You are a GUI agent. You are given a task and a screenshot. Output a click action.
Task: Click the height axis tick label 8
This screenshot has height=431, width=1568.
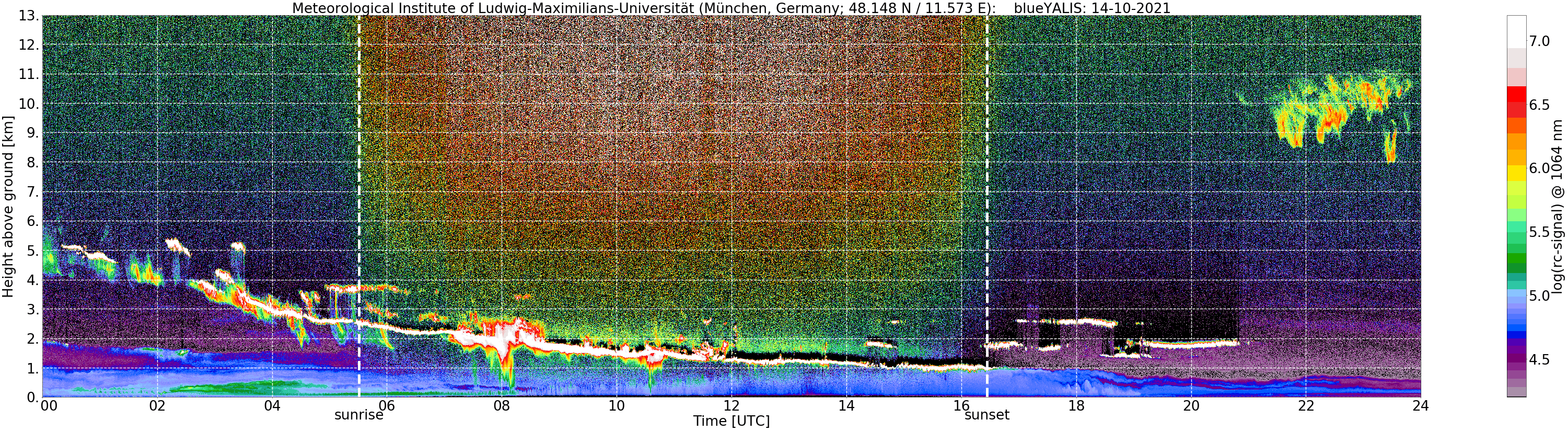click(x=33, y=163)
